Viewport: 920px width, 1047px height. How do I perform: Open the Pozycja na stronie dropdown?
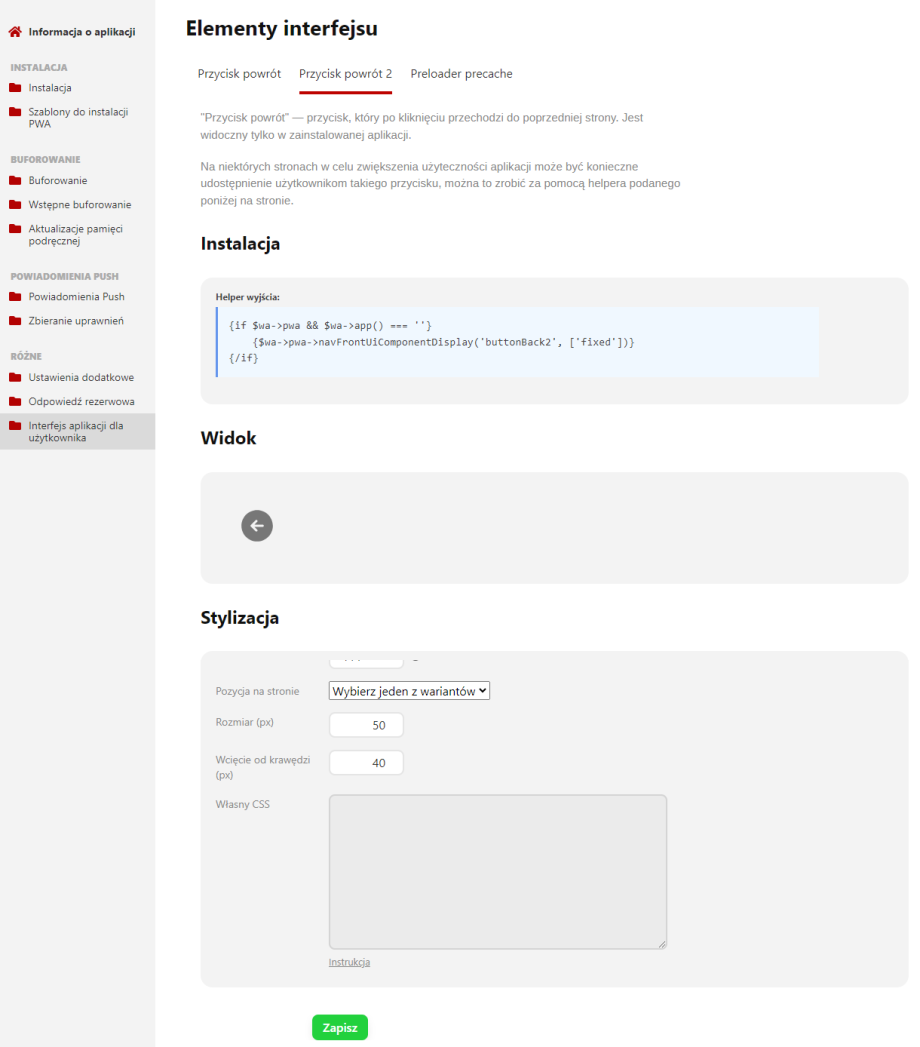[x=409, y=691]
